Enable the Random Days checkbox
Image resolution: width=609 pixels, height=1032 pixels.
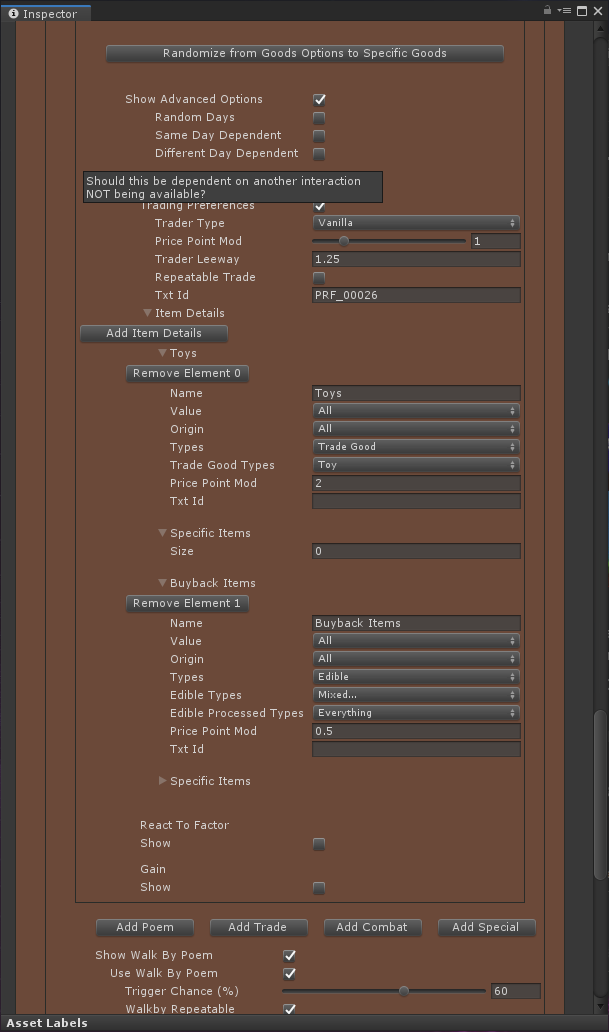[x=319, y=118]
